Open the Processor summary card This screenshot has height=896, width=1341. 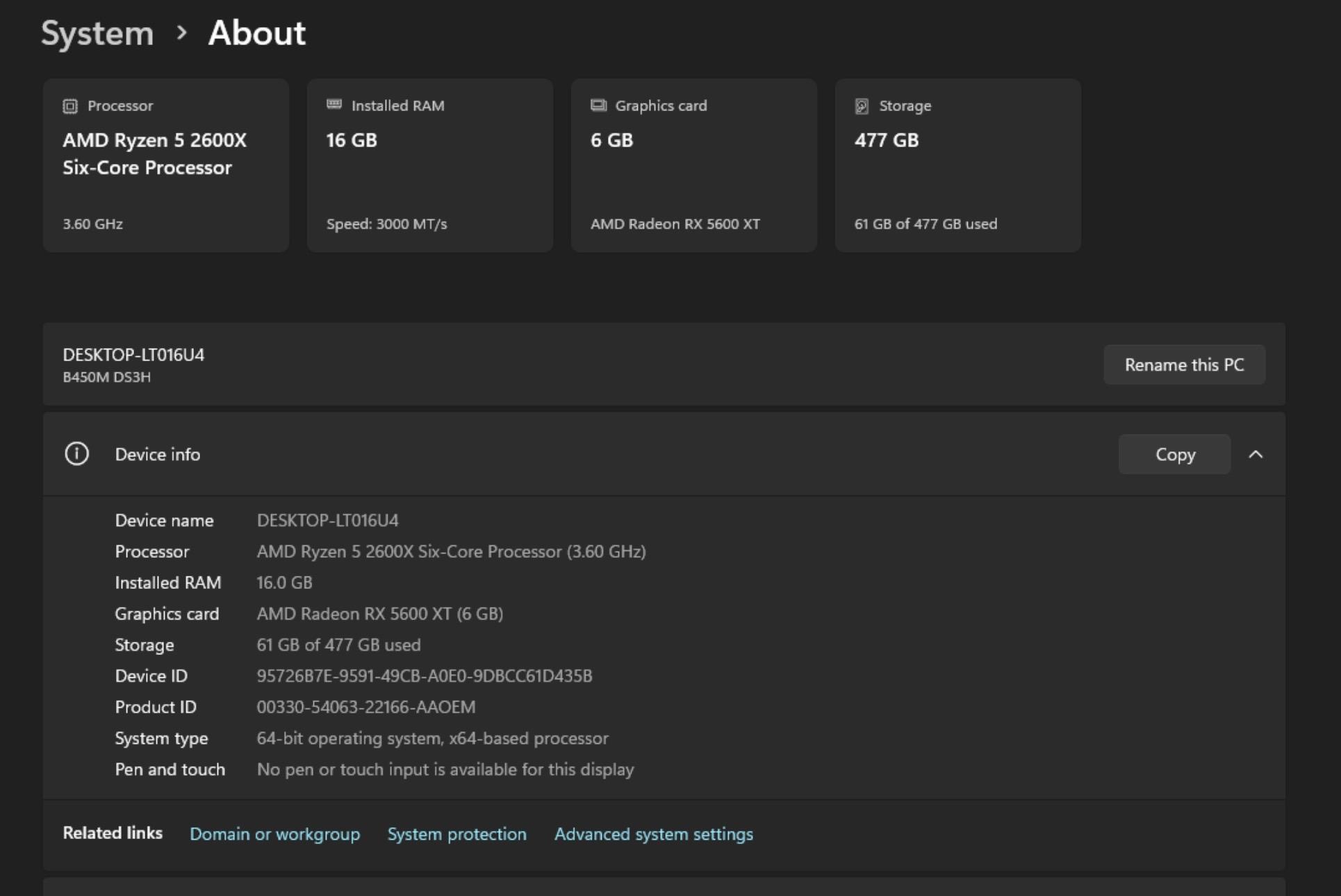pos(166,165)
